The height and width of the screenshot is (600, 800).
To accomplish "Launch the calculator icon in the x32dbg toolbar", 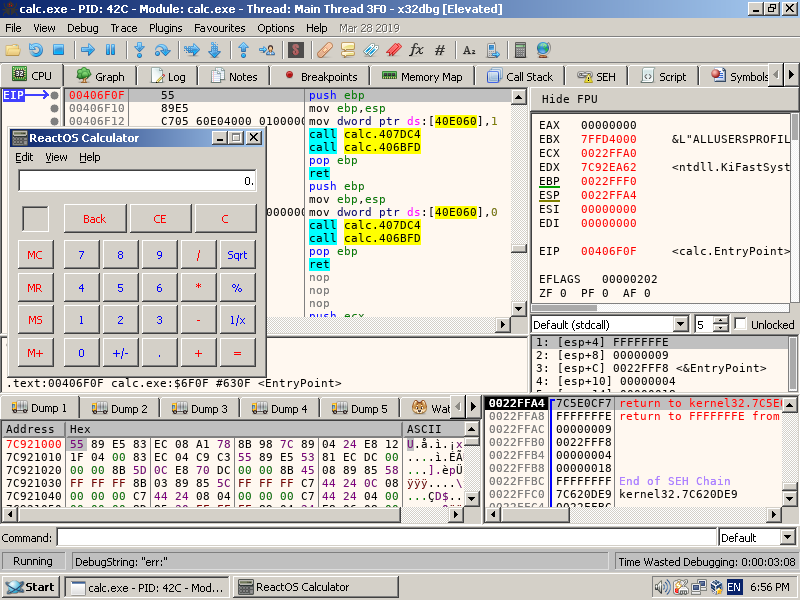I will tap(519, 50).
